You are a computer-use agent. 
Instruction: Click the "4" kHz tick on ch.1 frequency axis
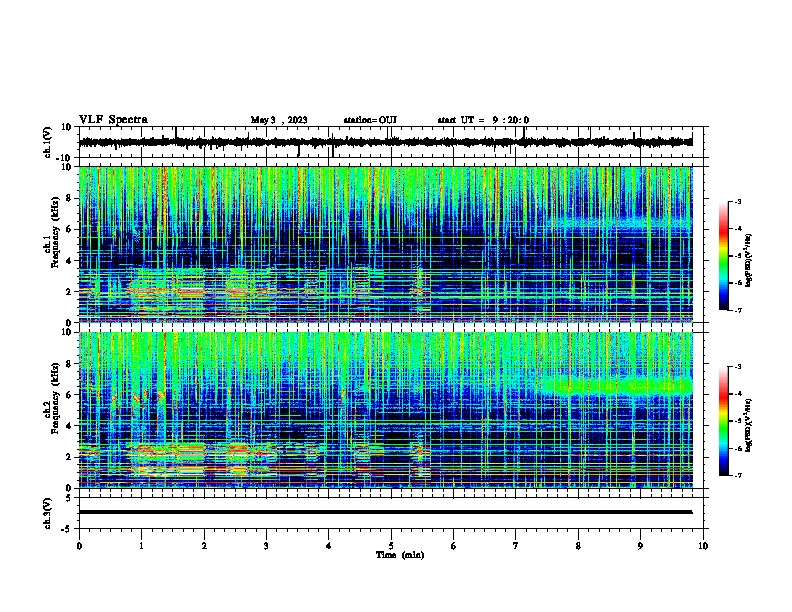70,260
